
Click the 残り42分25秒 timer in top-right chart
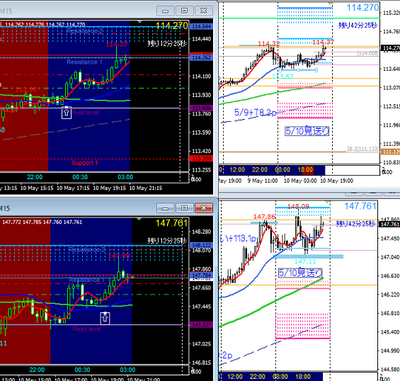358,25
